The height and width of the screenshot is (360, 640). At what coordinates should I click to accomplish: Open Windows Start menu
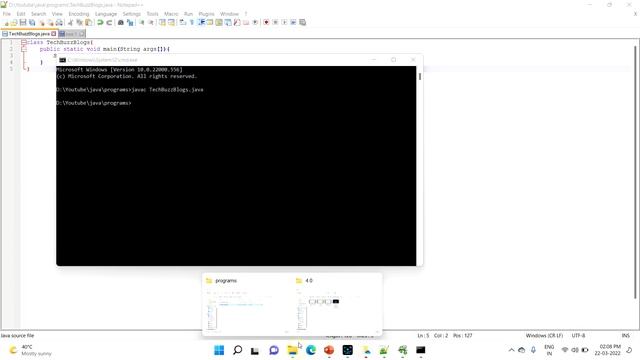tap(219, 350)
